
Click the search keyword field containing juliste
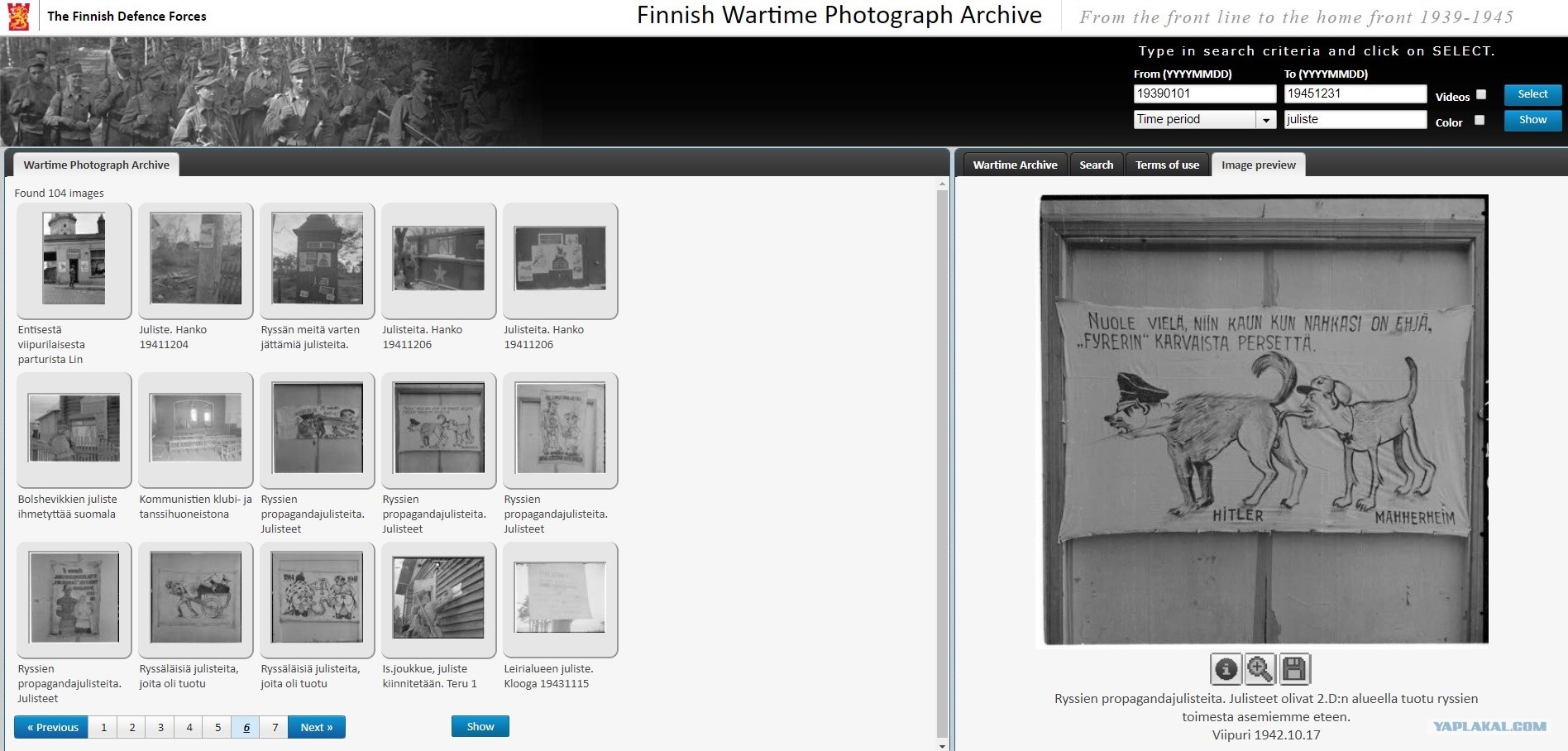click(x=1355, y=119)
